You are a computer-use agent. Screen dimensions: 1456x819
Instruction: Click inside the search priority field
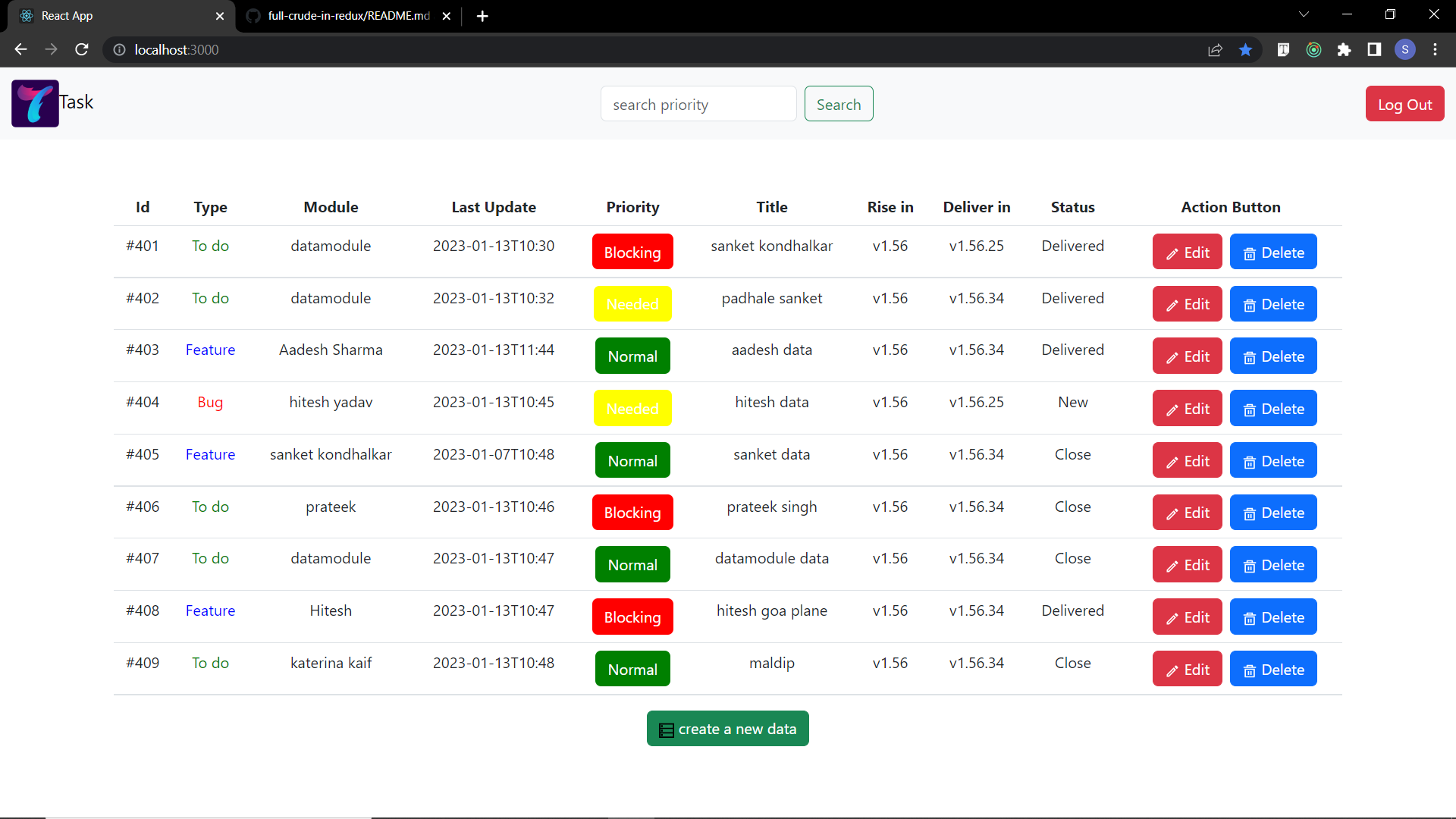[x=698, y=104]
